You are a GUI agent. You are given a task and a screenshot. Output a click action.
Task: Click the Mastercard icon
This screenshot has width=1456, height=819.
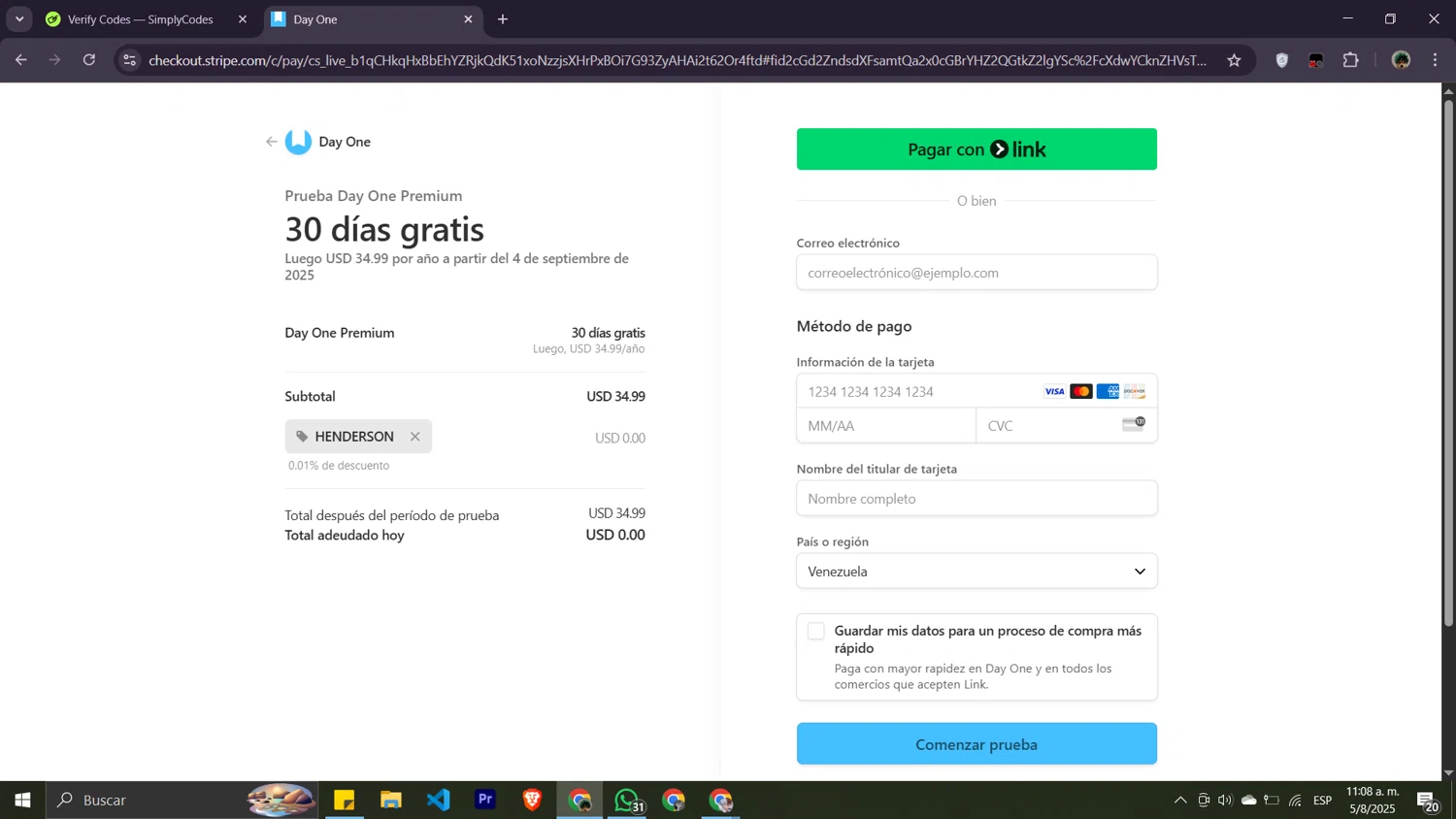click(1080, 391)
